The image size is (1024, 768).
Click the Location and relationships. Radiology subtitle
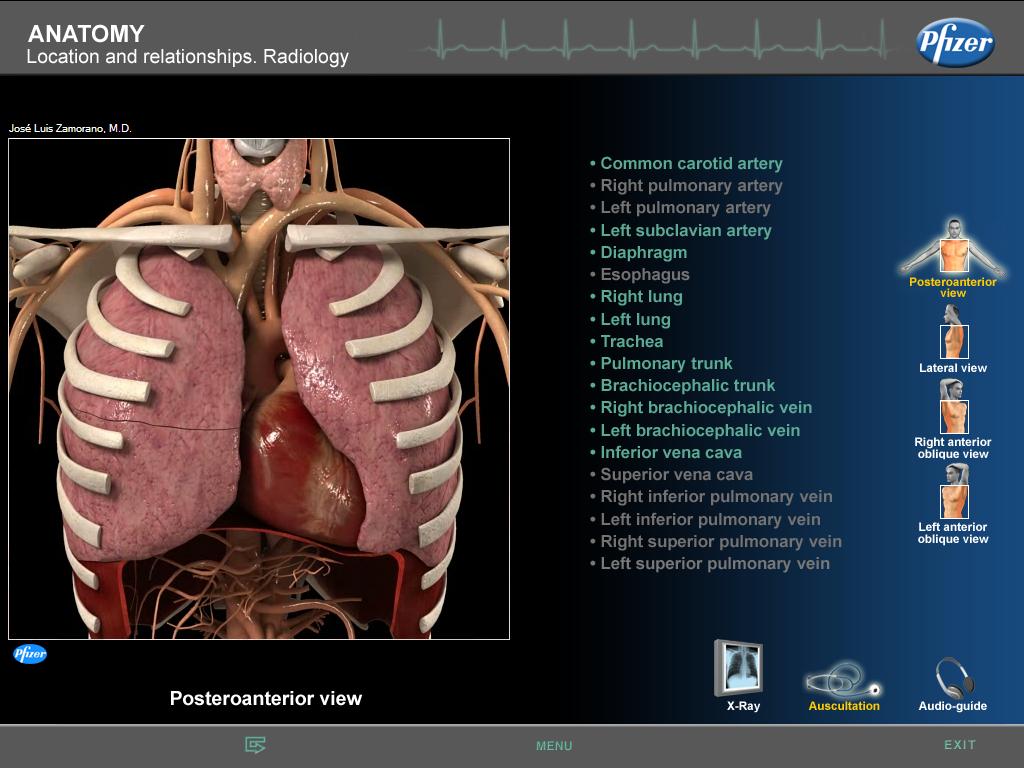(187, 57)
